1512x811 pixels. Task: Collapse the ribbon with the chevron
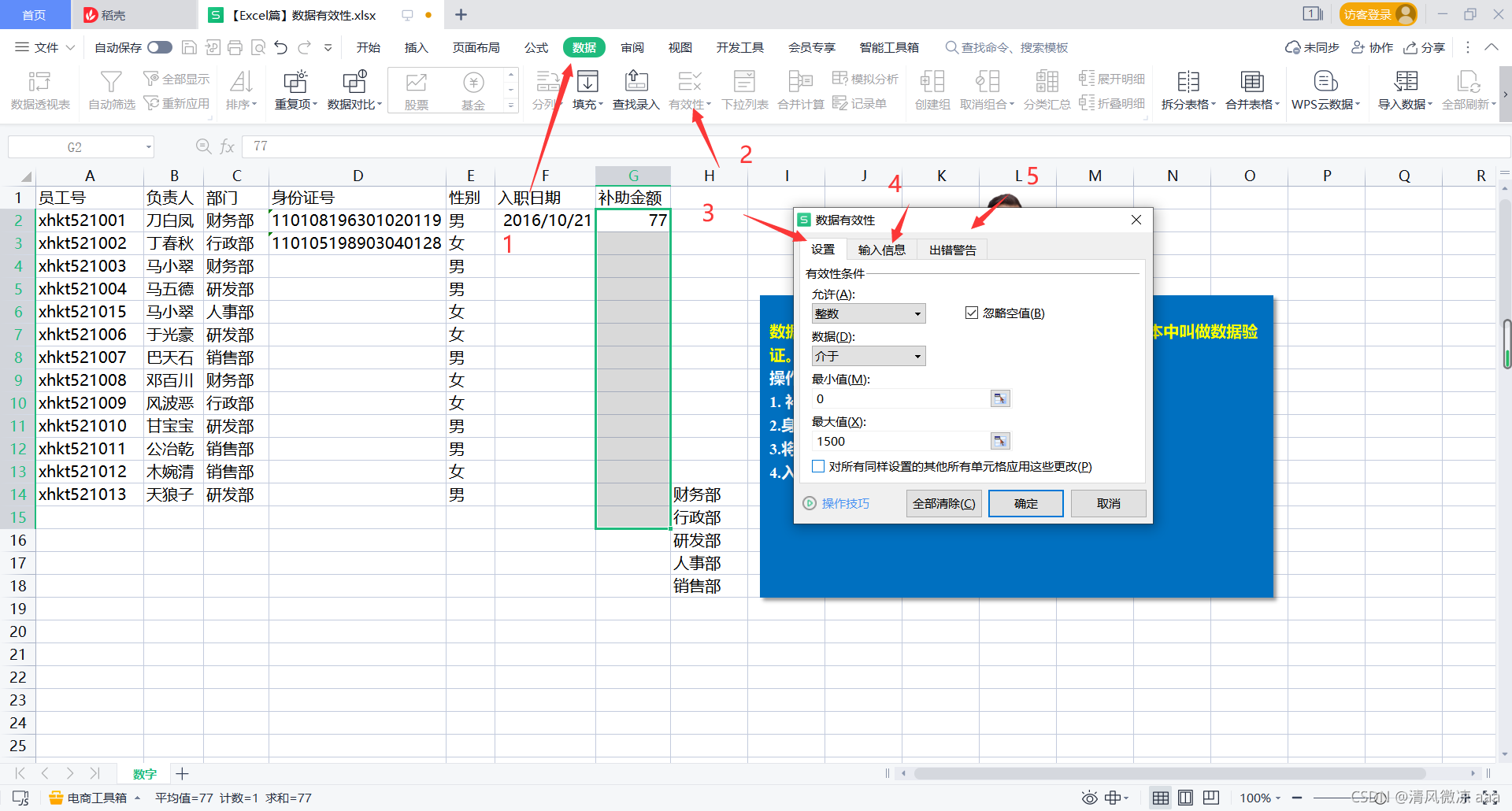[1492, 47]
